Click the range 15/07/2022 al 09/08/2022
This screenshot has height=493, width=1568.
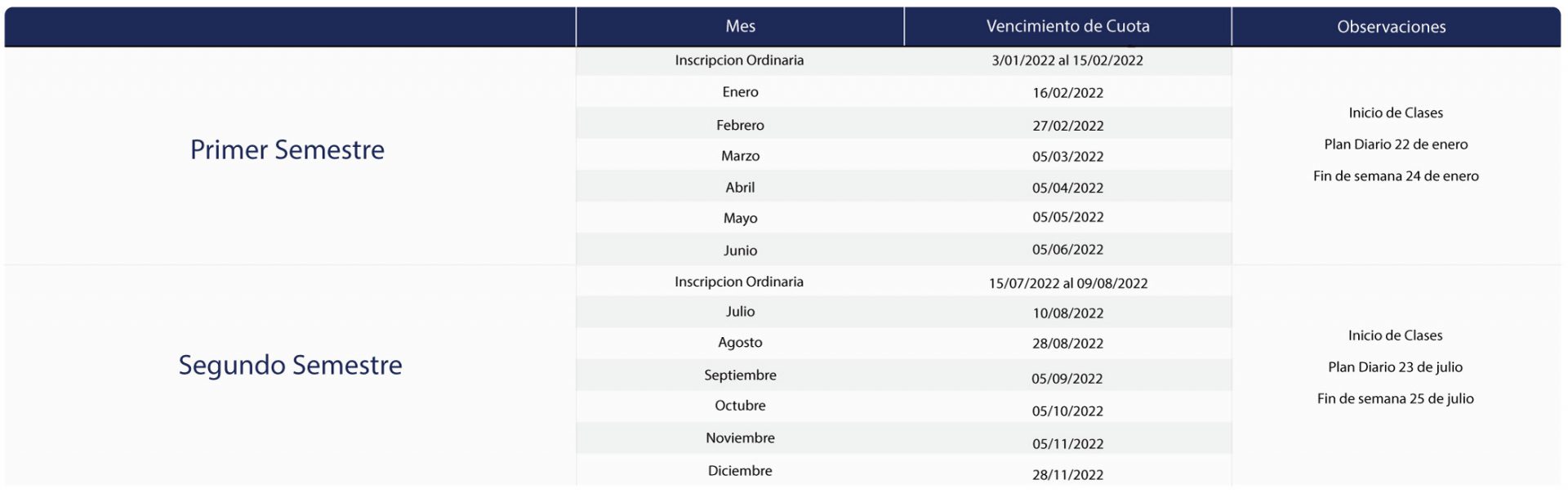pyautogui.click(x=1067, y=283)
